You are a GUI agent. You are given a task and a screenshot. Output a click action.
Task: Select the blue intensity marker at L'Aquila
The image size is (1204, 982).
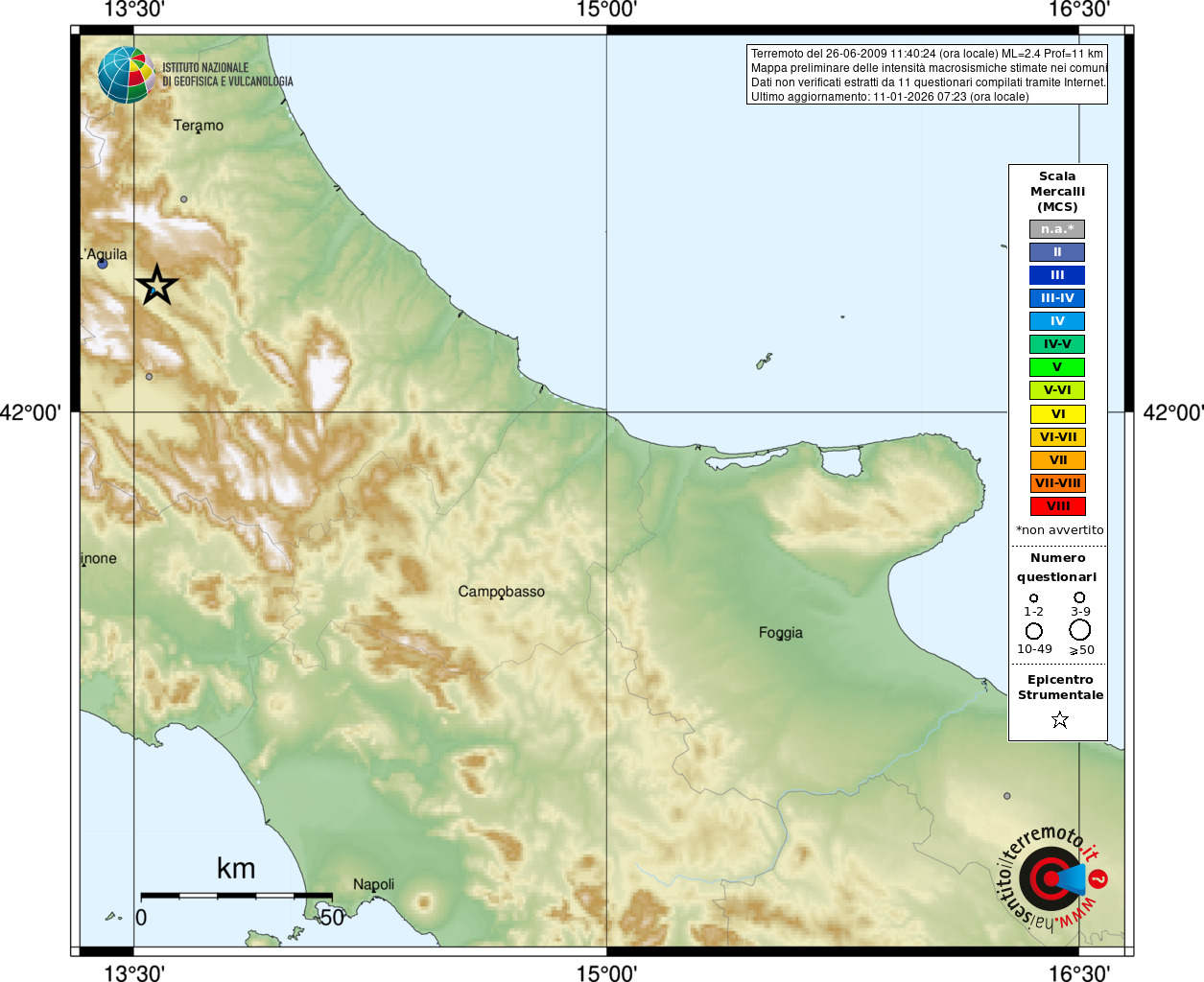tap(103, 263)
